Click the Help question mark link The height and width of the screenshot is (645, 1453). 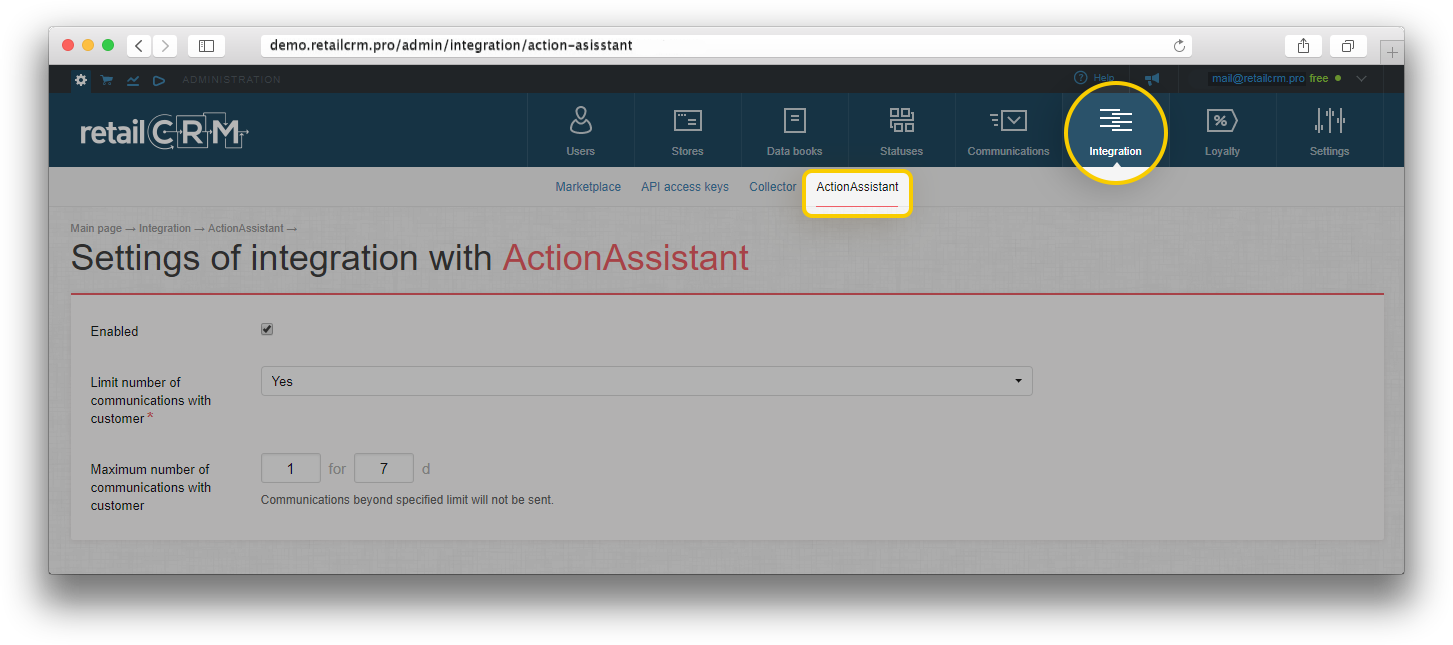[x=1094, y=78]
